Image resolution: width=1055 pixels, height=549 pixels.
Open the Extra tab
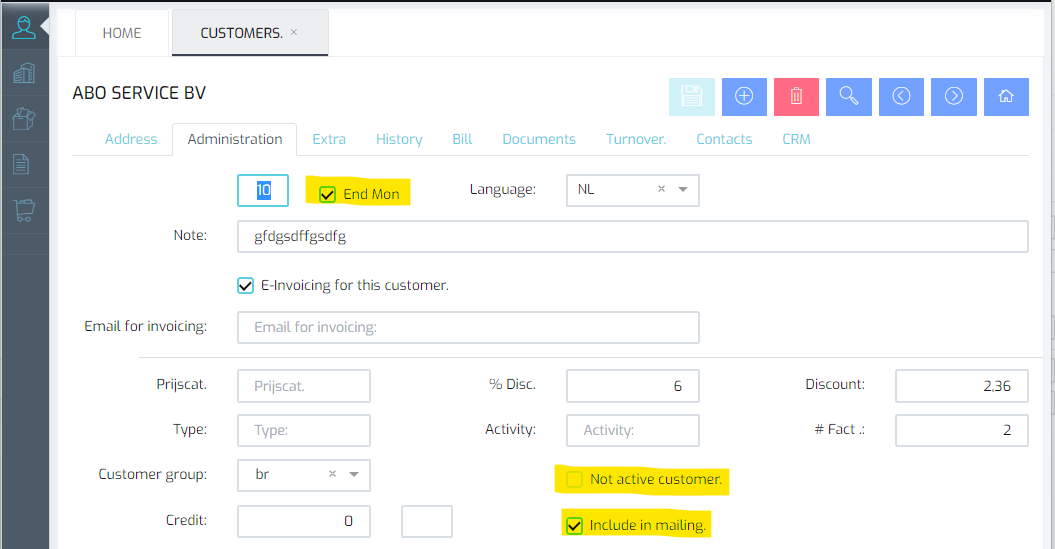(x=329, y=139)
